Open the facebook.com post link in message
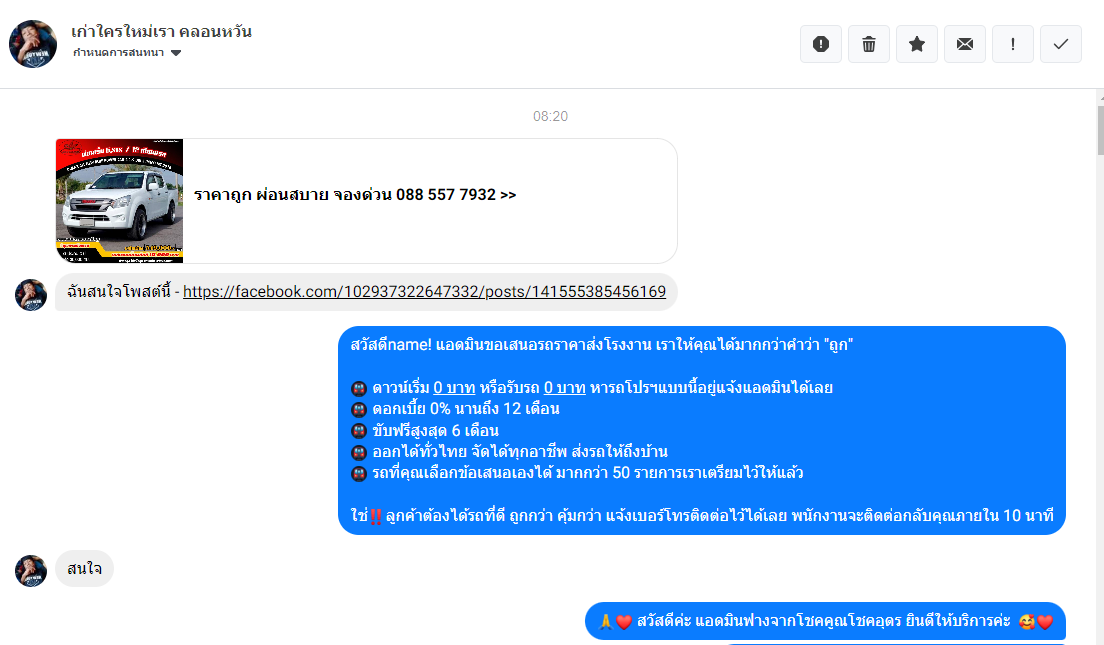Screen dimensions: 1104x645 click(425, 292)
